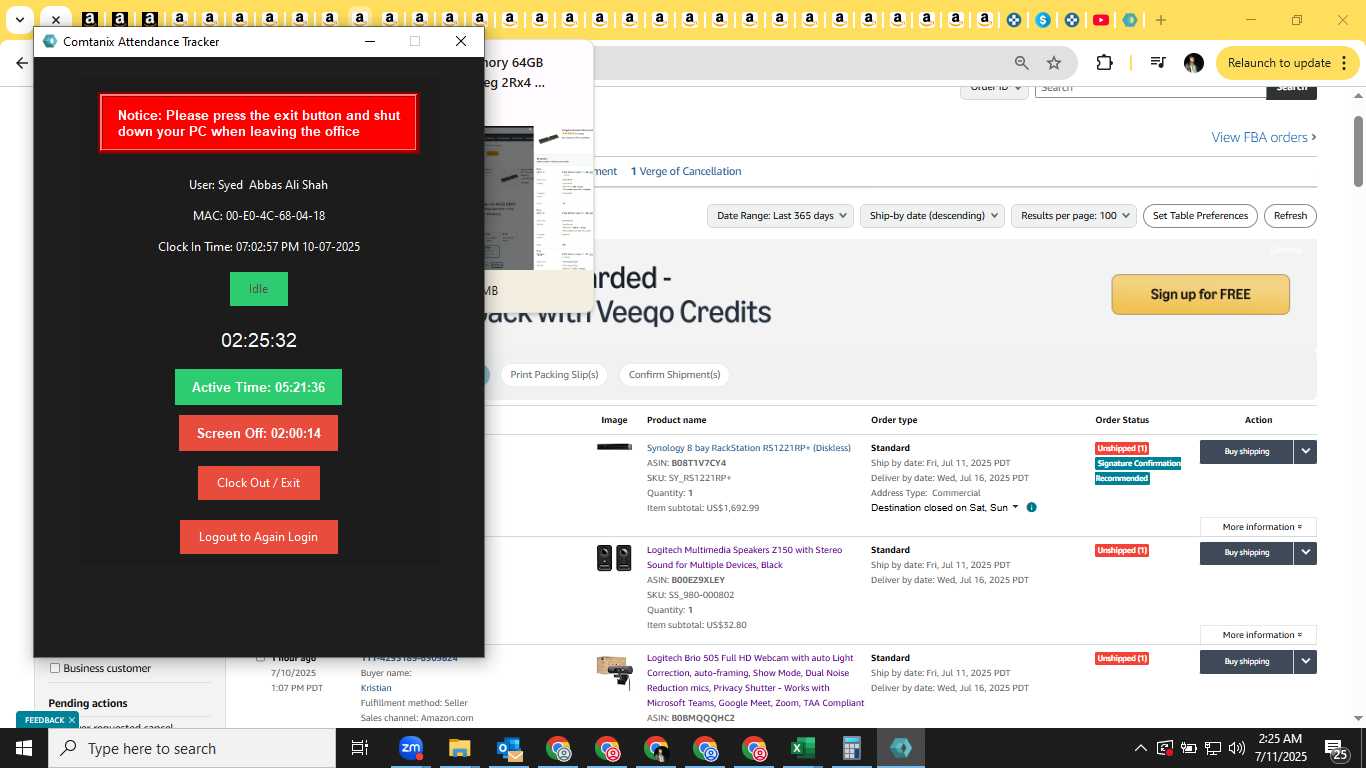Open the Chrome profile avatar
The image size is (1366, 768).
pos(1193,63)
